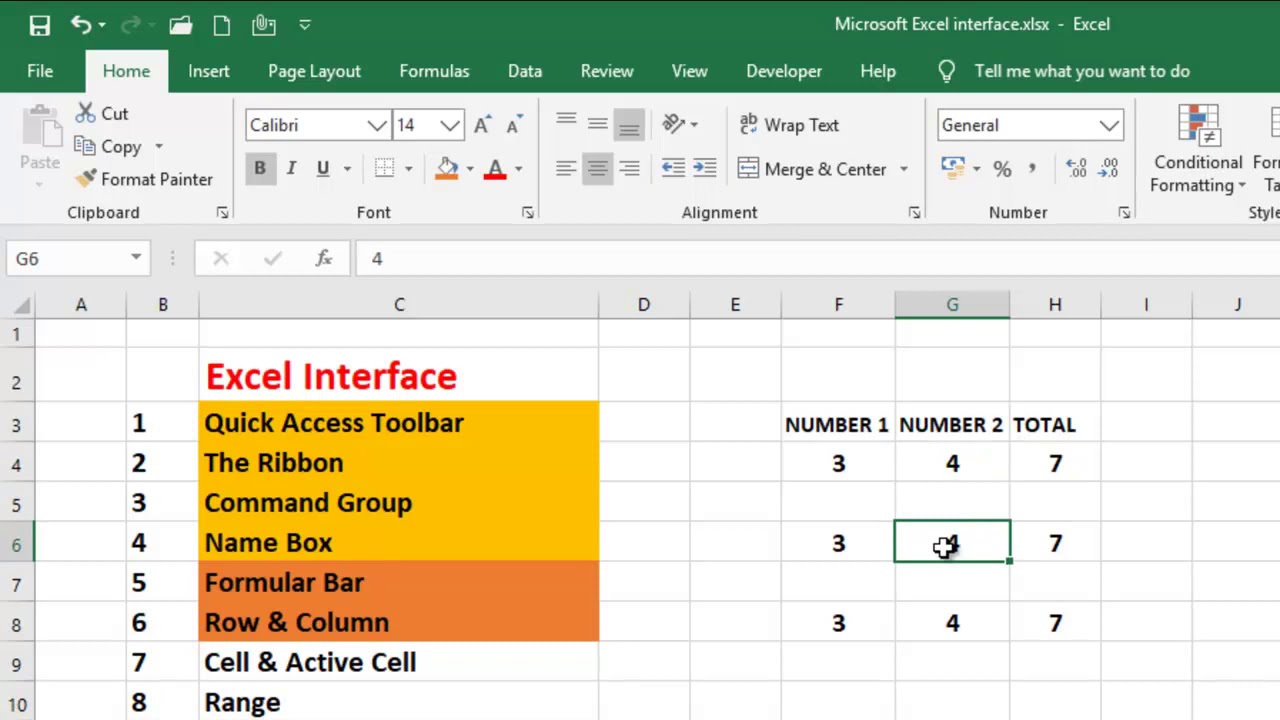The height and width of the screenshot is (720, 1280).
Task: Apply Percent Style
Action: (x=1002, y=169)
